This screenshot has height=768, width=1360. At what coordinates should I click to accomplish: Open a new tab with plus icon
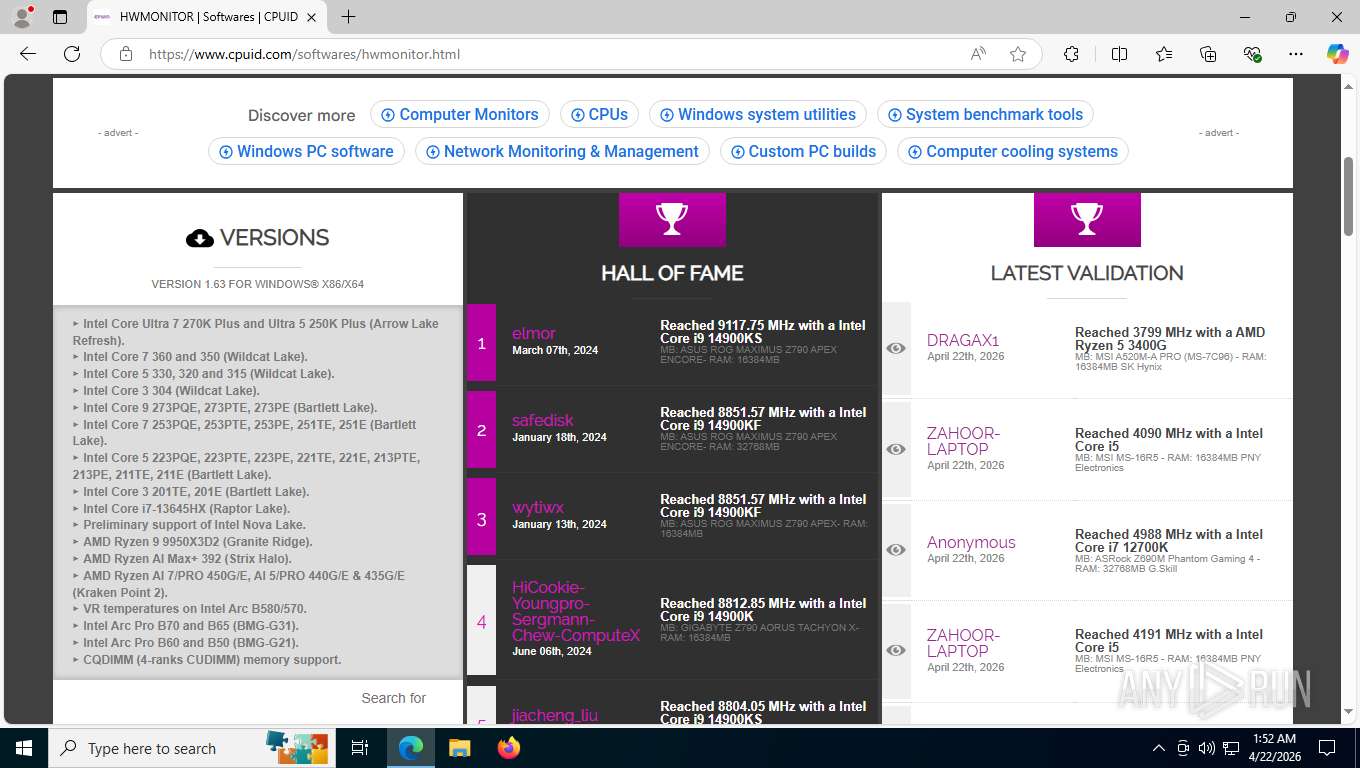click(x=348, y=17)
